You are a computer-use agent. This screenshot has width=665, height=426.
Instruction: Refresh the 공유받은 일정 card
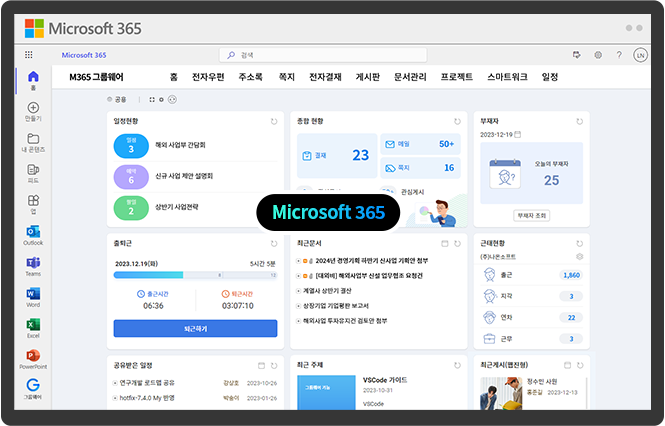coord(274,366)
